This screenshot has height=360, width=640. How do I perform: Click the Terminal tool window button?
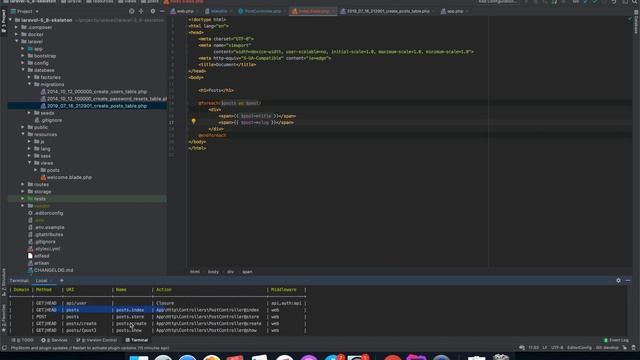[137, 340]
